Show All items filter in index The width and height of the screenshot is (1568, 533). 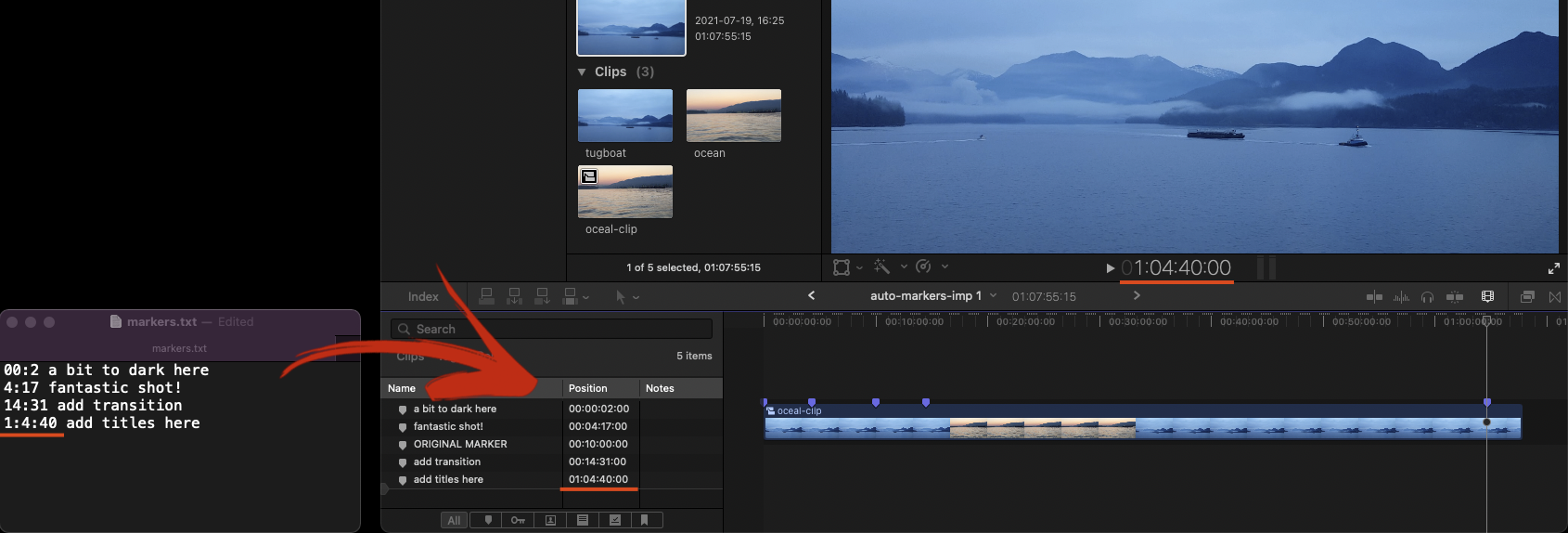(x=454, y=520)
